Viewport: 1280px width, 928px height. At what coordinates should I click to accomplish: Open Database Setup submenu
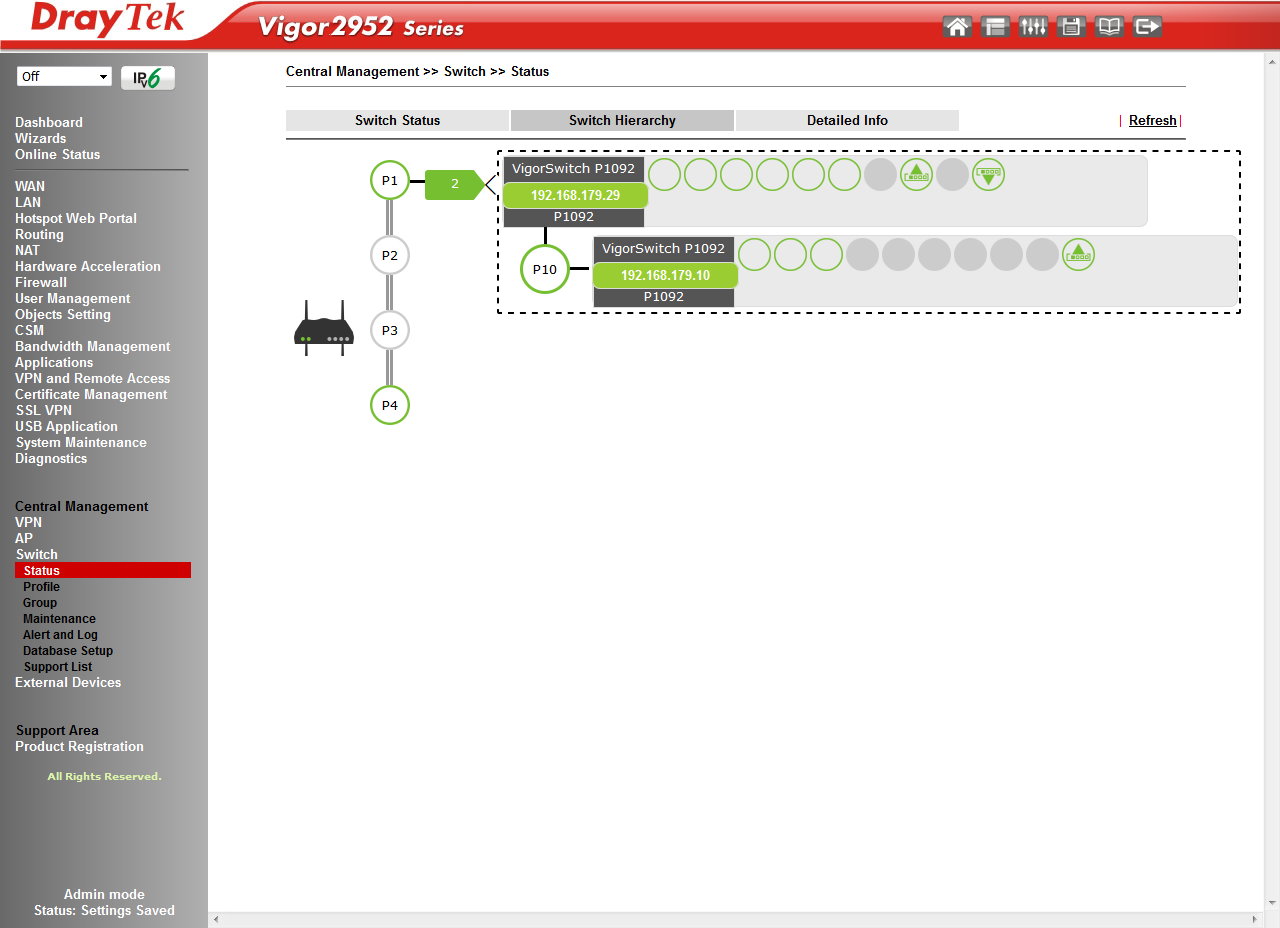68,650
